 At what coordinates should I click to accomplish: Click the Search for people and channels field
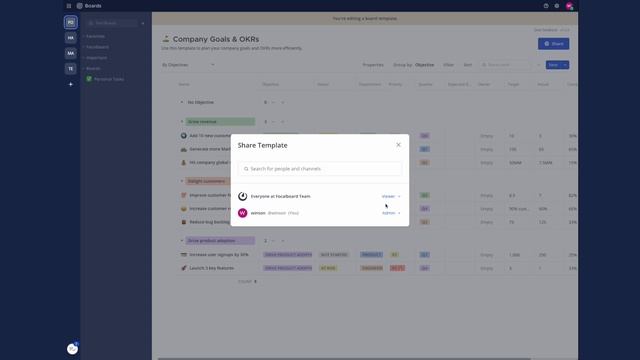(x=320, y=169)
